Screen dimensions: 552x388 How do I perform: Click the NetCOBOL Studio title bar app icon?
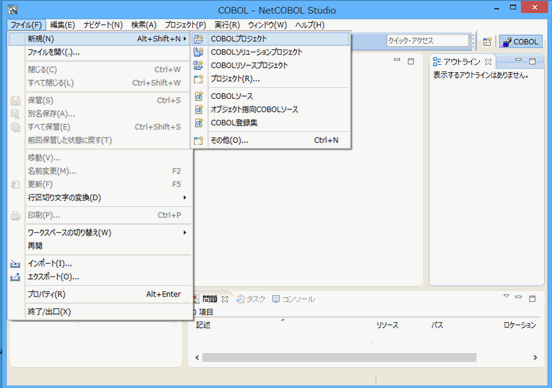pyautogui.click(x=13, y=10)
